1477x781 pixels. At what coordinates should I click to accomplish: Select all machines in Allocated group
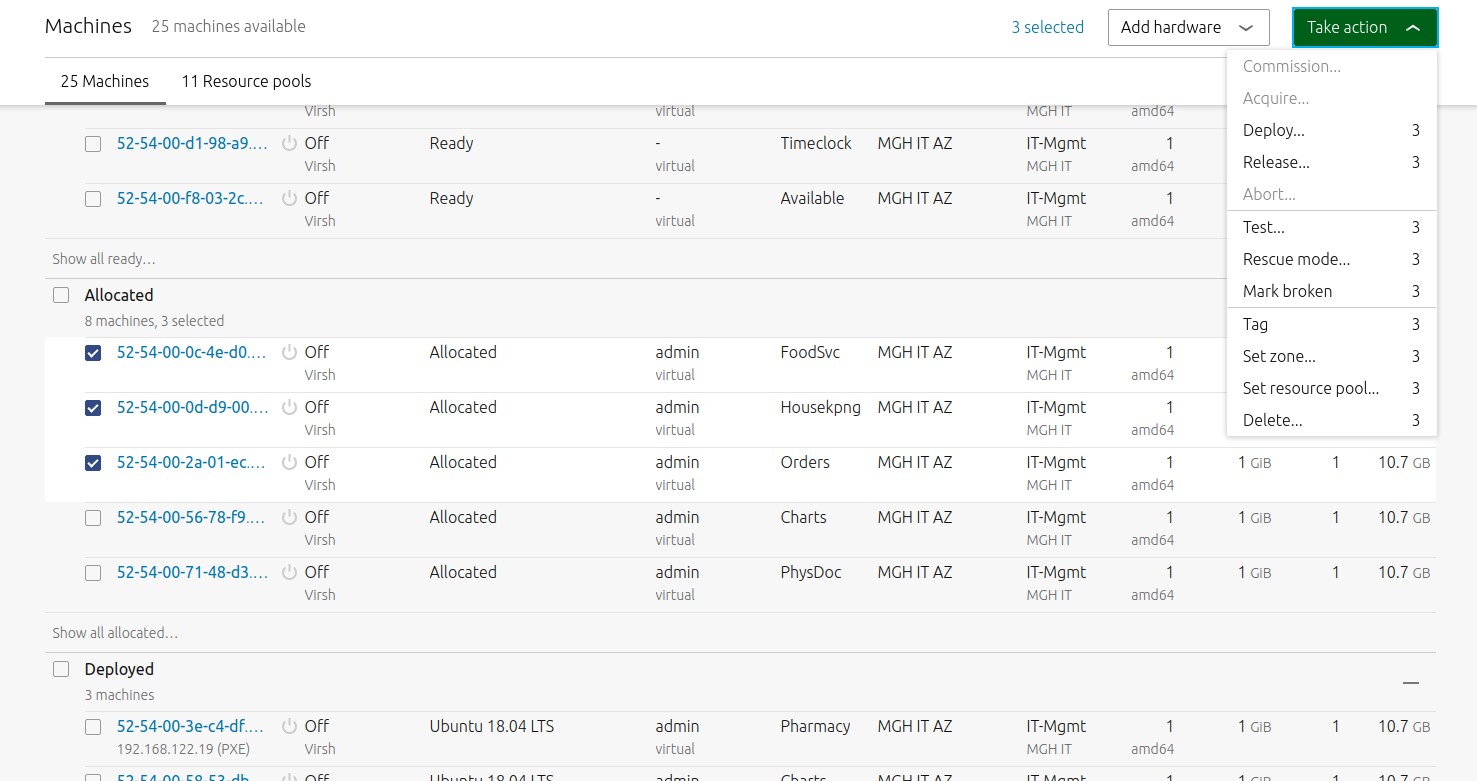(61, 295)
